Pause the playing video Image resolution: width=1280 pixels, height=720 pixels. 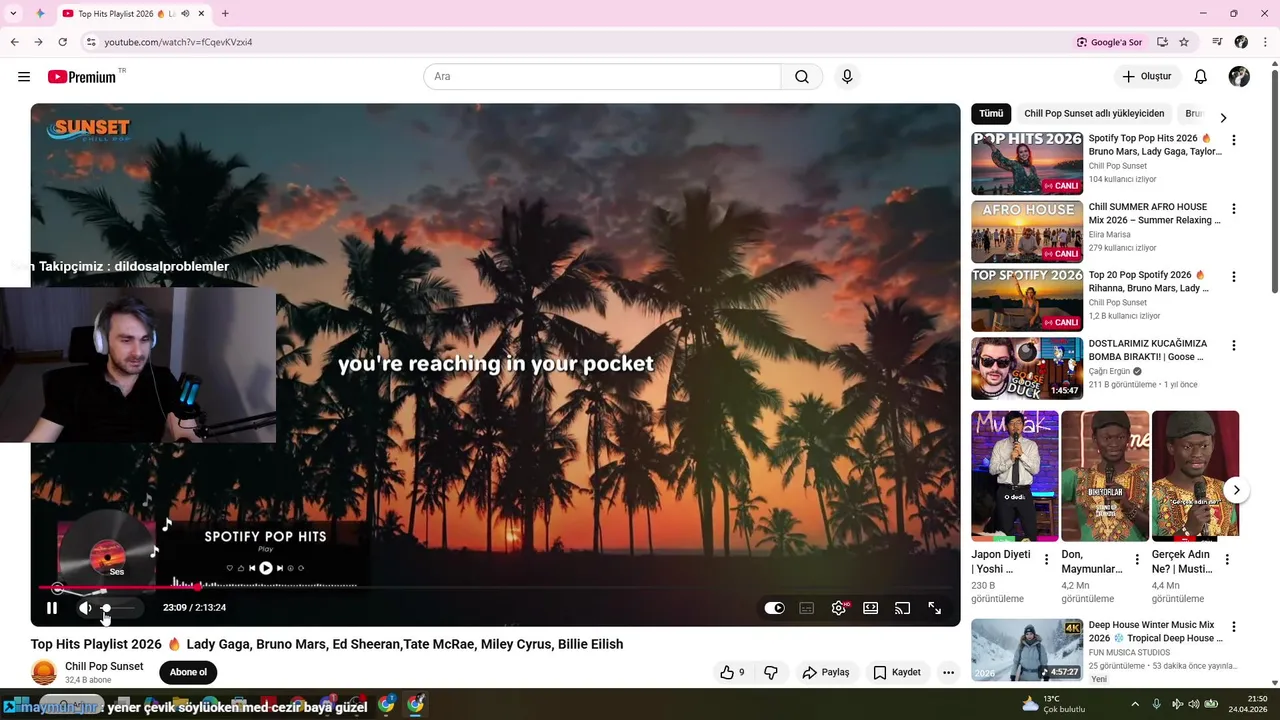[x=52, y=608]
